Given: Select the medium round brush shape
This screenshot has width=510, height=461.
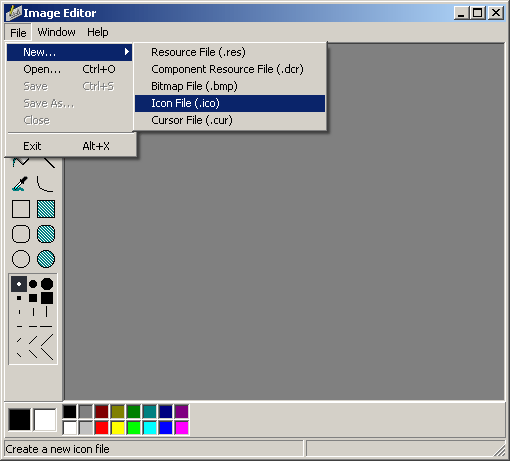Looking at the screenshot, I should 33,284.
